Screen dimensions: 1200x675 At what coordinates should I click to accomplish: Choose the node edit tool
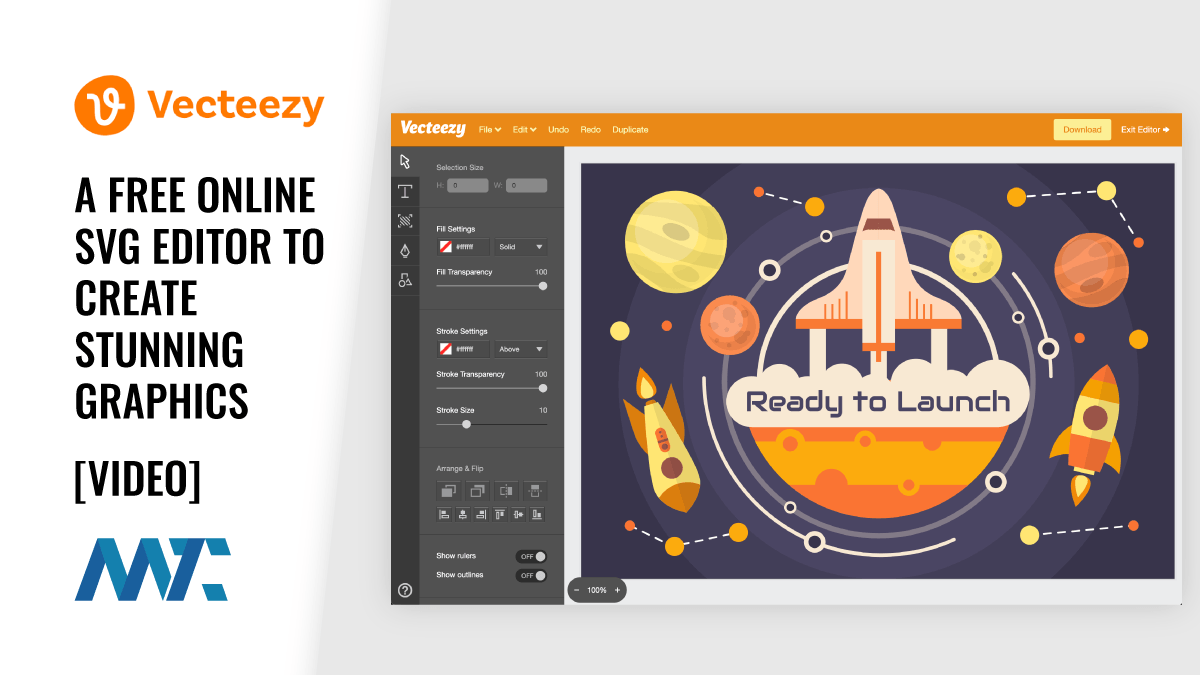point(405,221)
